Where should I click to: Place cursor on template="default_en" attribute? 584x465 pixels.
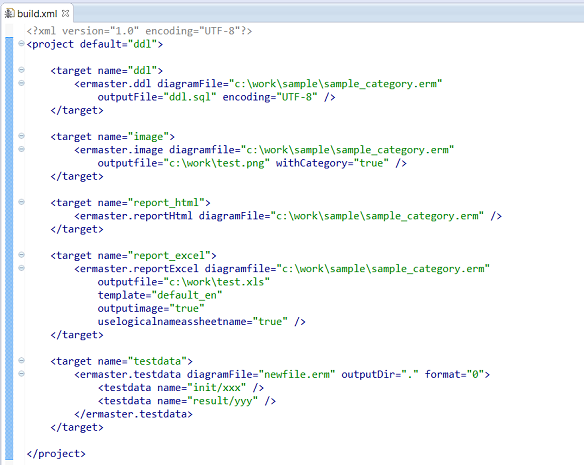[160, 295]
